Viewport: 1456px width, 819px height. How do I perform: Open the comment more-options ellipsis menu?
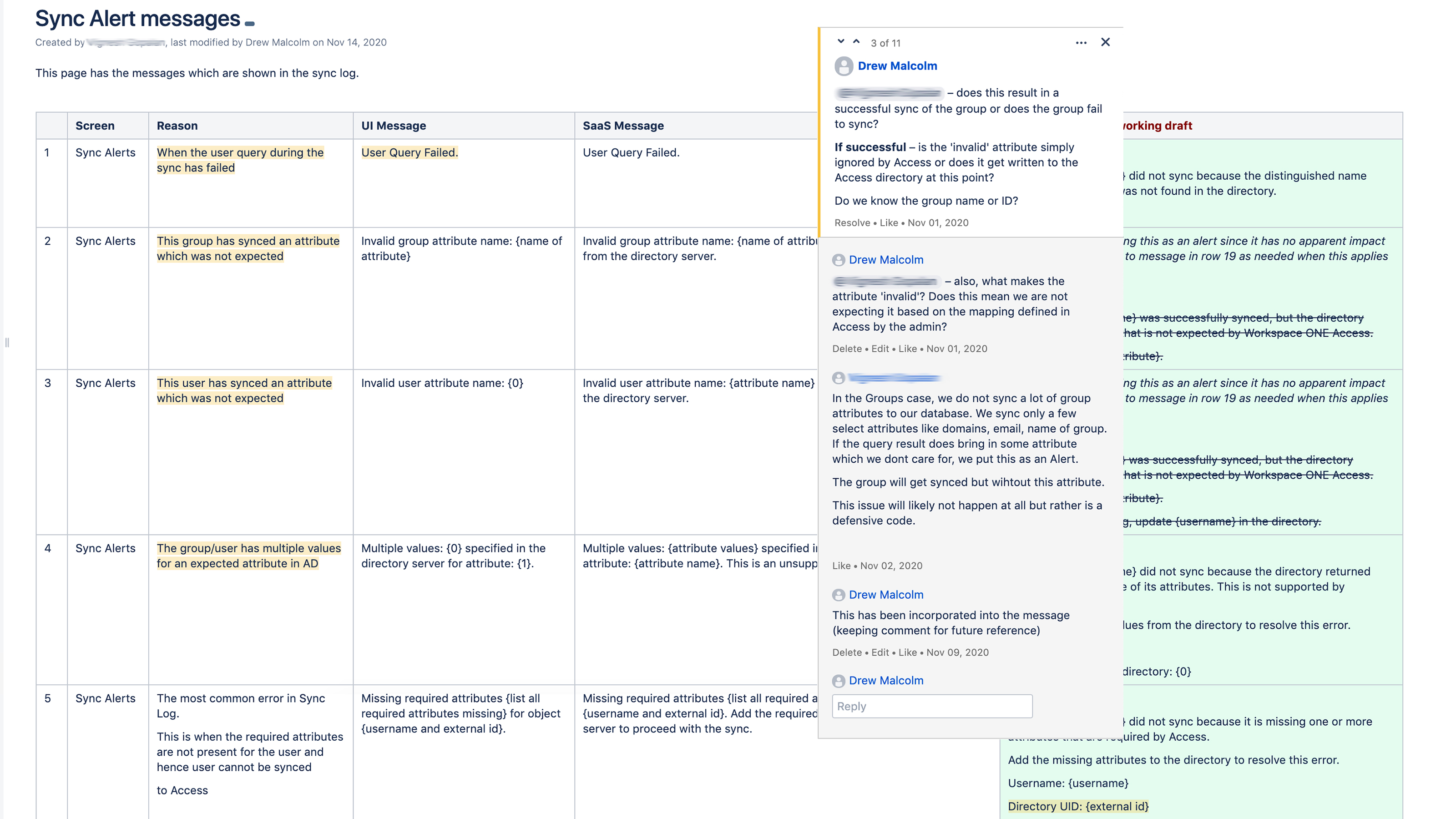pyautogui.click(x=1081, y=43)
